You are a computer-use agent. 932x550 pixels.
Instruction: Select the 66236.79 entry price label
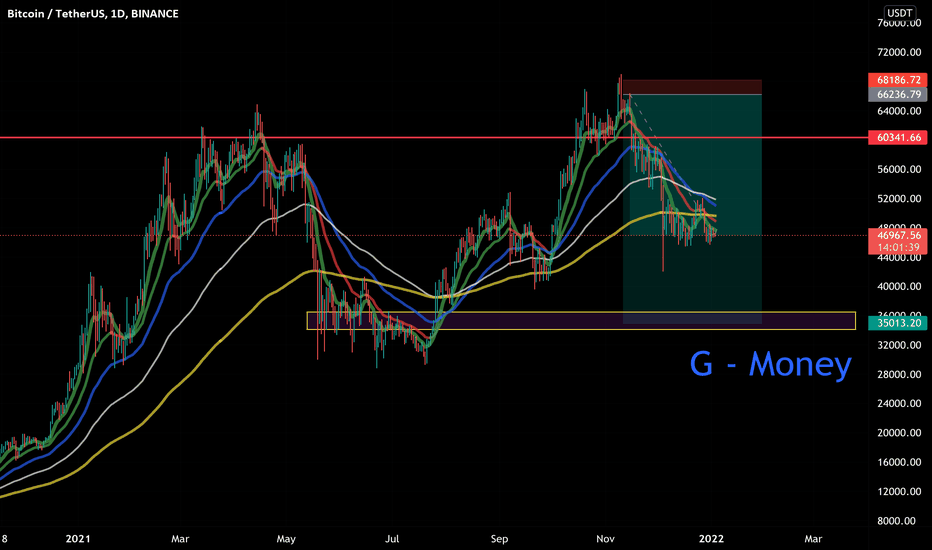(898, 95)
